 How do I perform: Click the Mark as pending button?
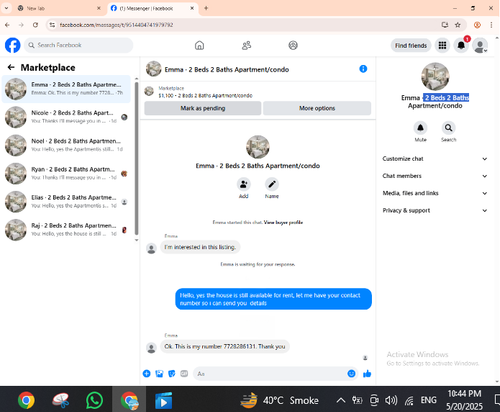[203, 108]
